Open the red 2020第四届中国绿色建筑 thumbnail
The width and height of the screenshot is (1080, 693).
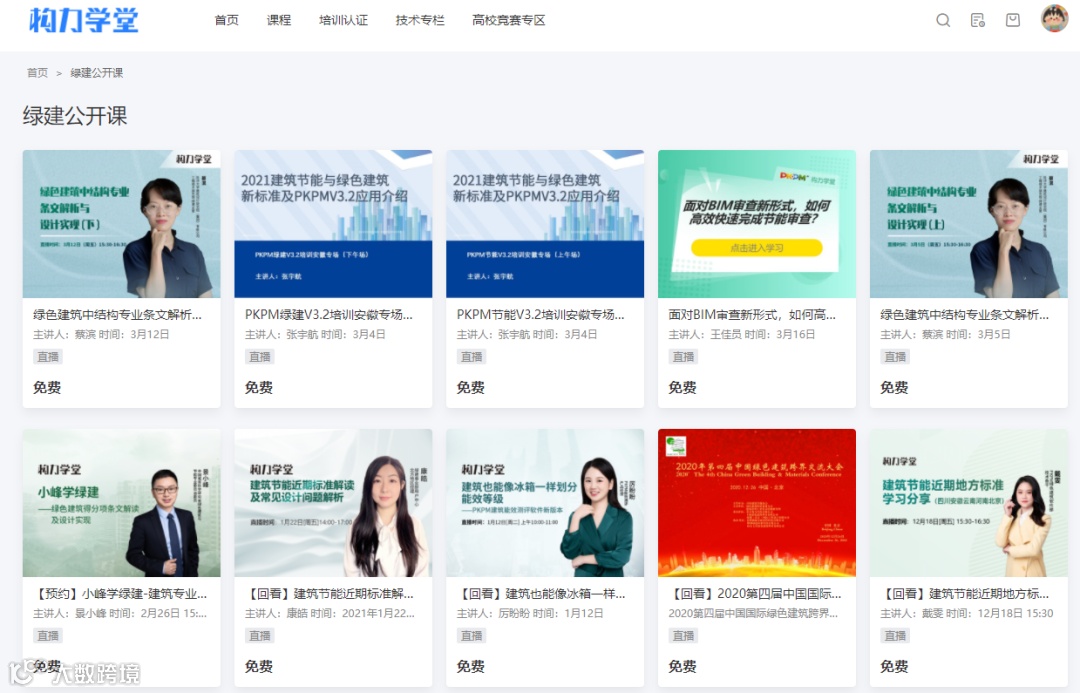tap(757, 503)
